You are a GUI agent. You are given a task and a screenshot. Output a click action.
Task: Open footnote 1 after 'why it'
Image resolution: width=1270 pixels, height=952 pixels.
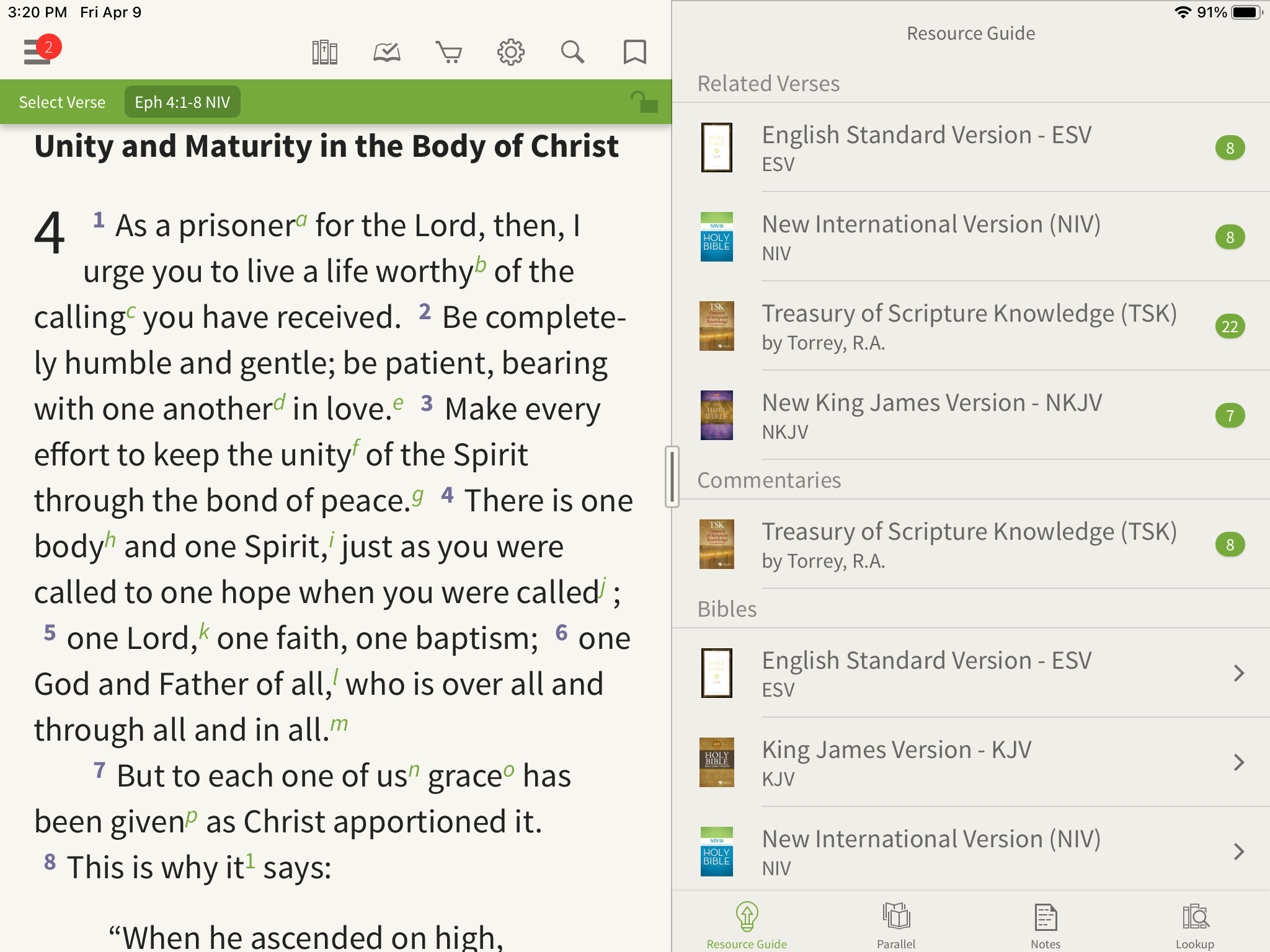tap(250, 860)
